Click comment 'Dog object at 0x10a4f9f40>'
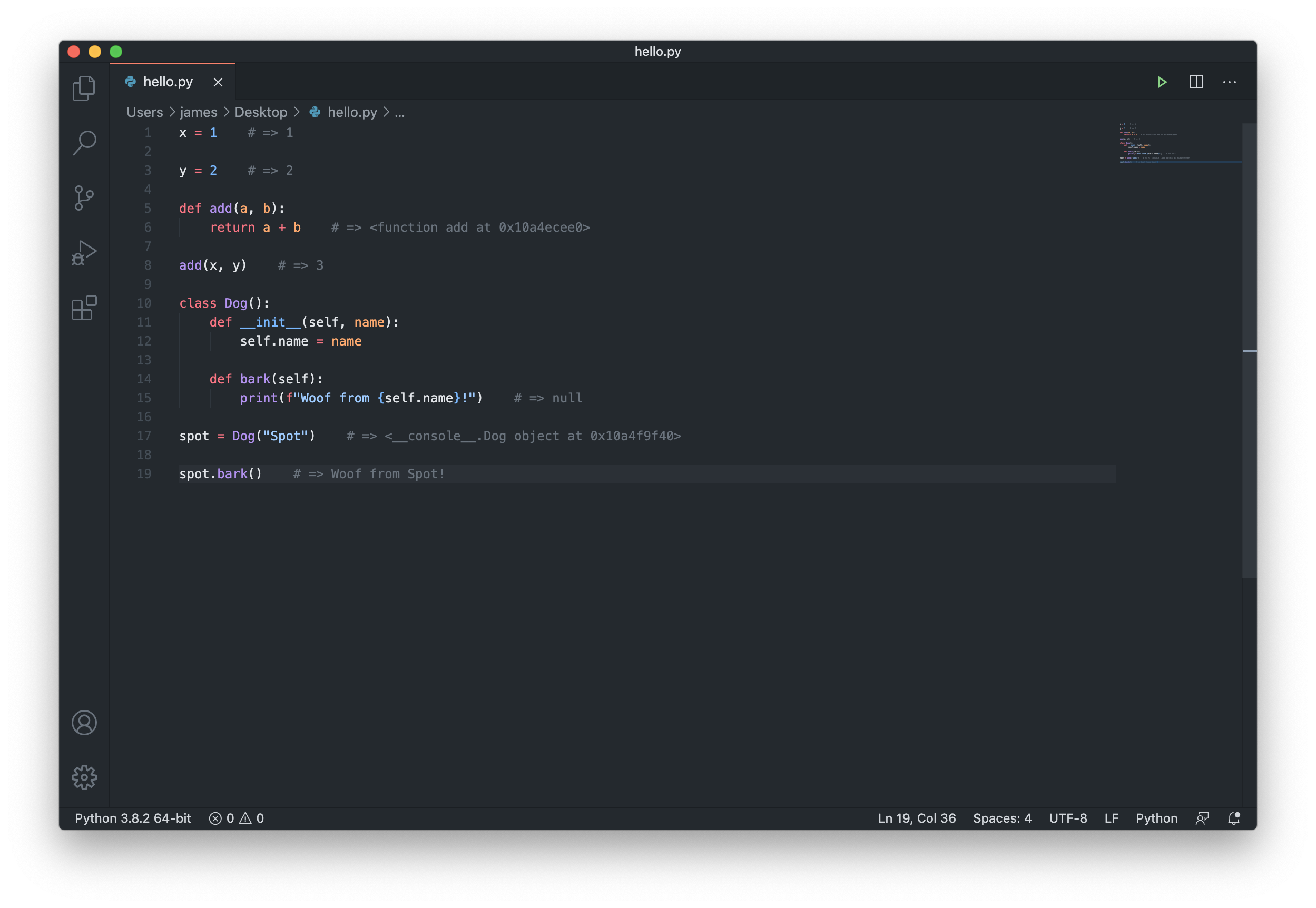Image resolution: width=1316 pixels, height=908 pixels. [x=582, y=436]
